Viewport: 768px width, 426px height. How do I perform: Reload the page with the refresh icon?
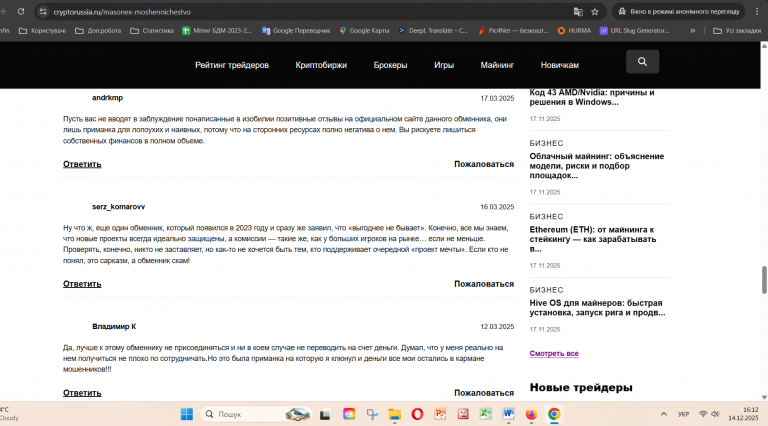[21, 12]
